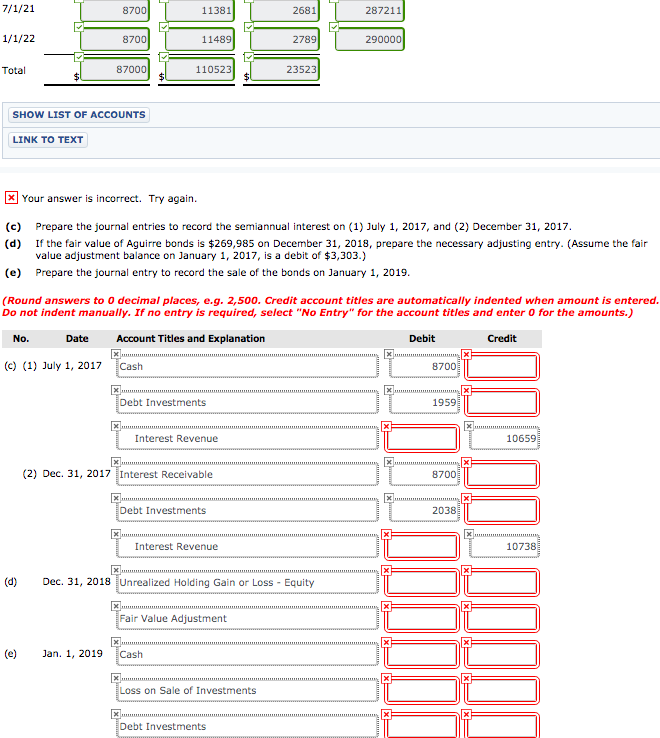Click SHOW LIST OF ACCOUNTS button
Image resolution: width=660 pixels, height=738 pixels.
[x=79, y=115]
